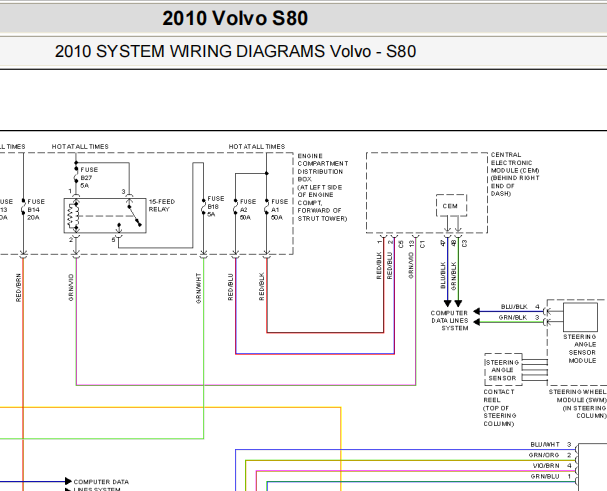Click the FUSE A1 label
Viewport: 607px width, 491px height.
coord(279,209)
